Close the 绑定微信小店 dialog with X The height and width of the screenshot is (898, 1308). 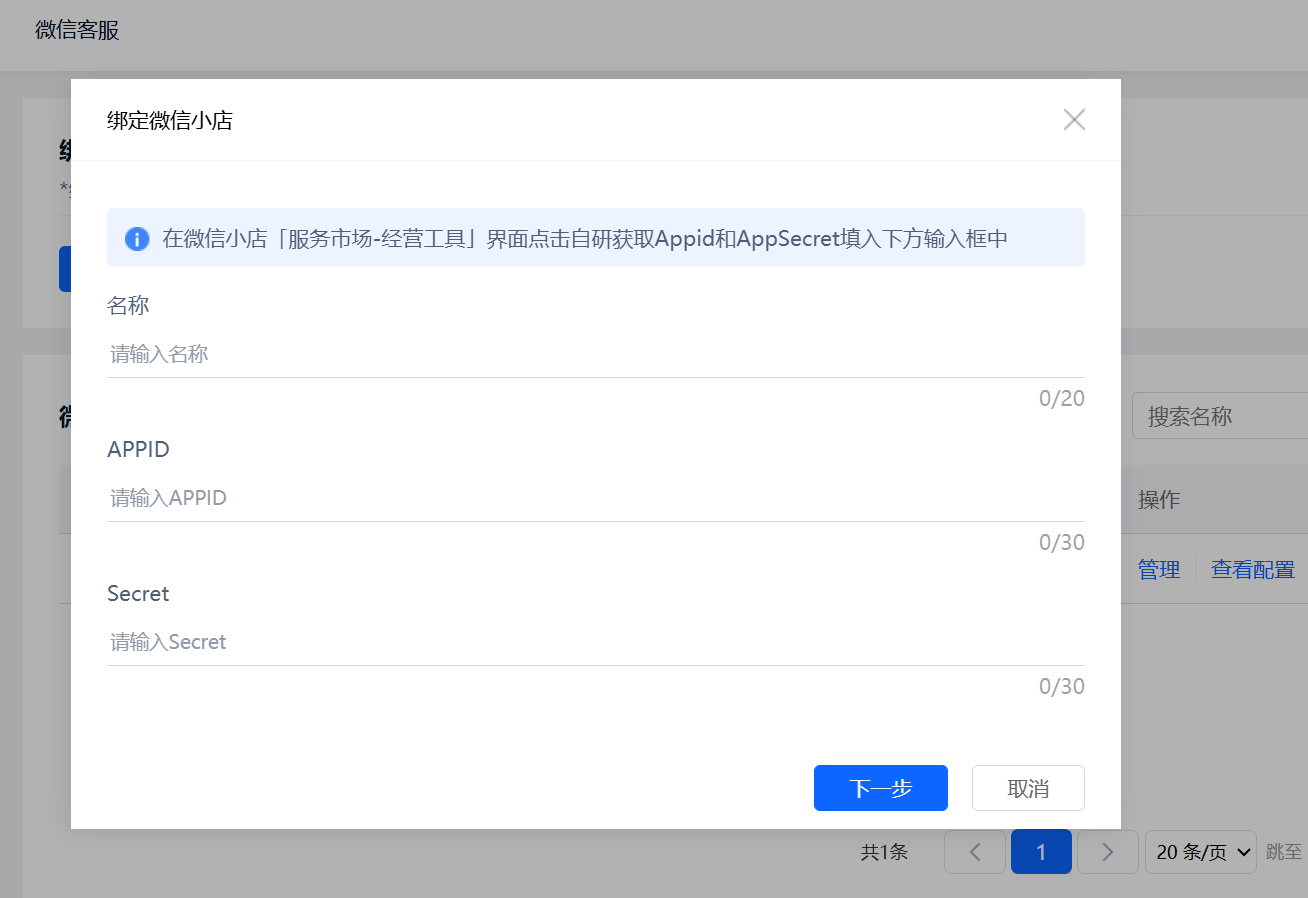tap(1074, 120)
